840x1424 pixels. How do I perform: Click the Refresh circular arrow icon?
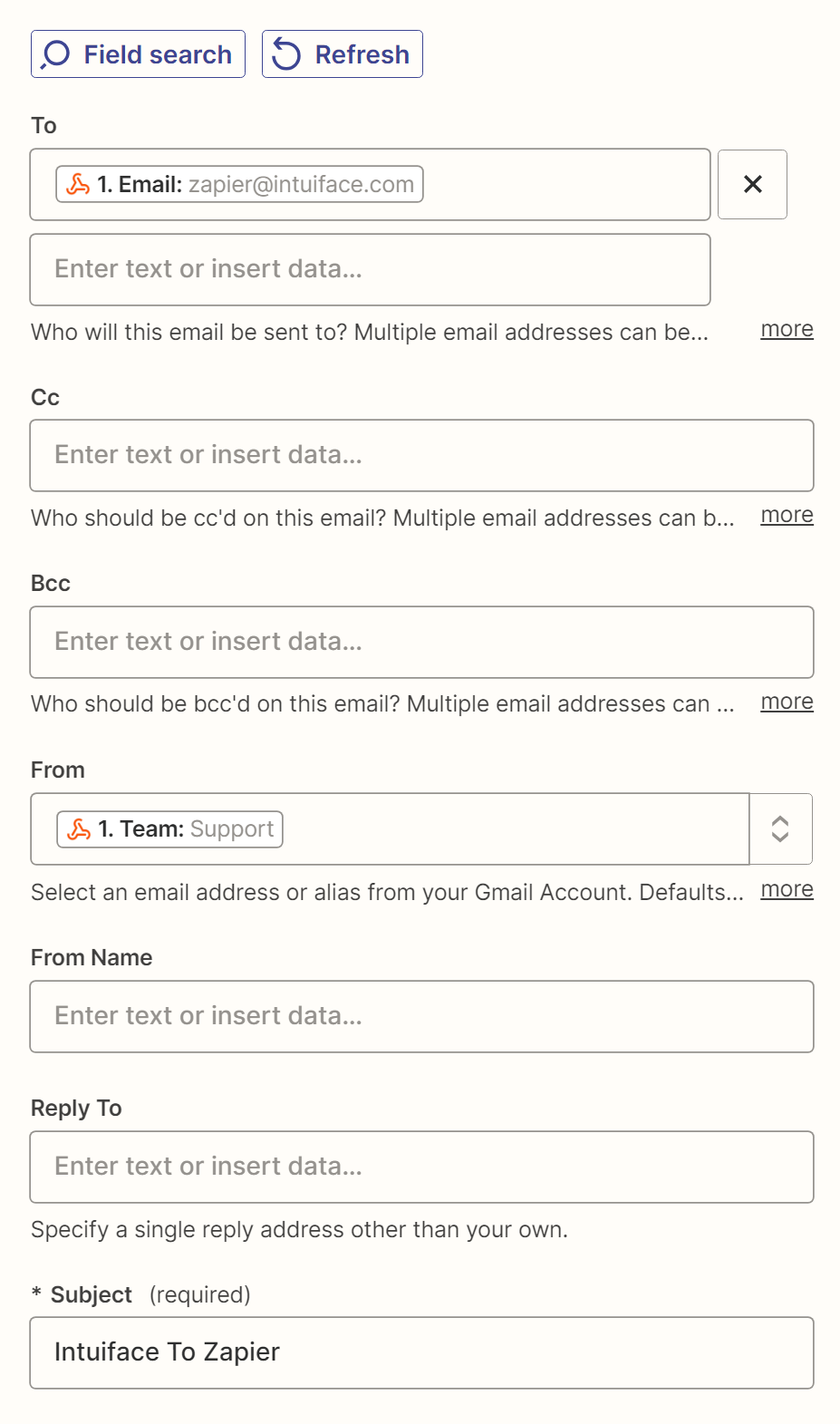(286, 54)
